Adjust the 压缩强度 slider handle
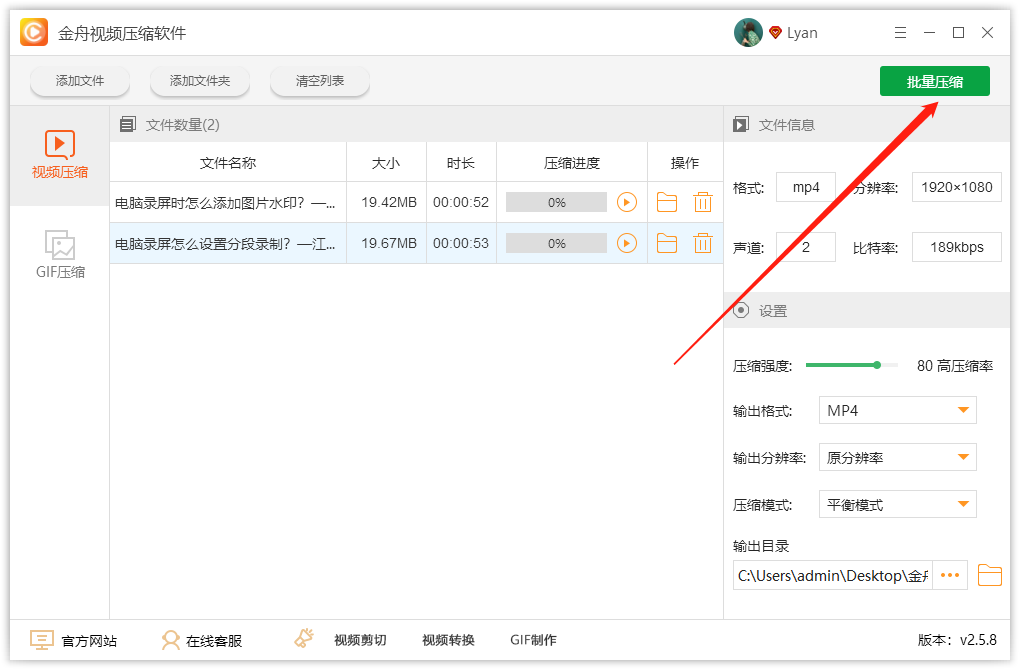The width and height of the screenshot is (1020, 670). pyautogui.click(x=877, y=366)
